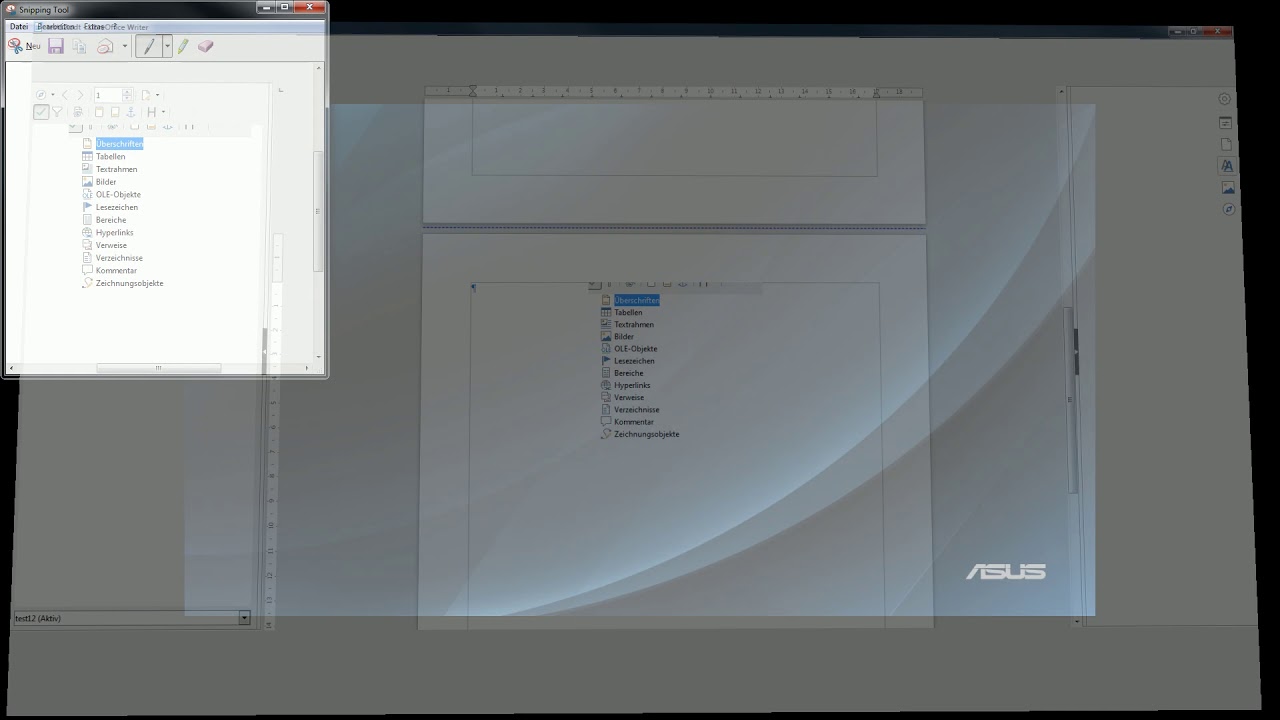Click Zeichnungsobjekte in the Writer document
The image size is (1280, 720).
[x=647, y=434]
